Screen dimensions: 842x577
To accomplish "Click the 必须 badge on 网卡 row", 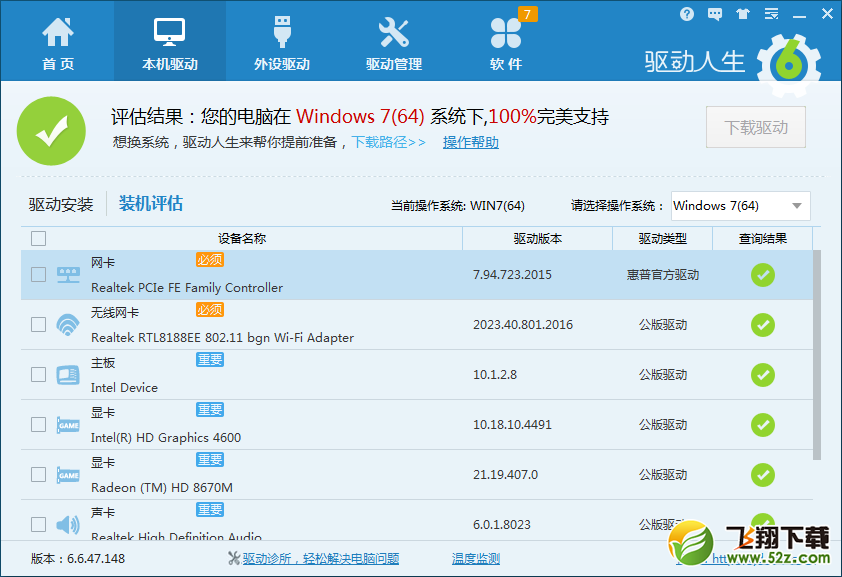I will [x=209, y=260].
